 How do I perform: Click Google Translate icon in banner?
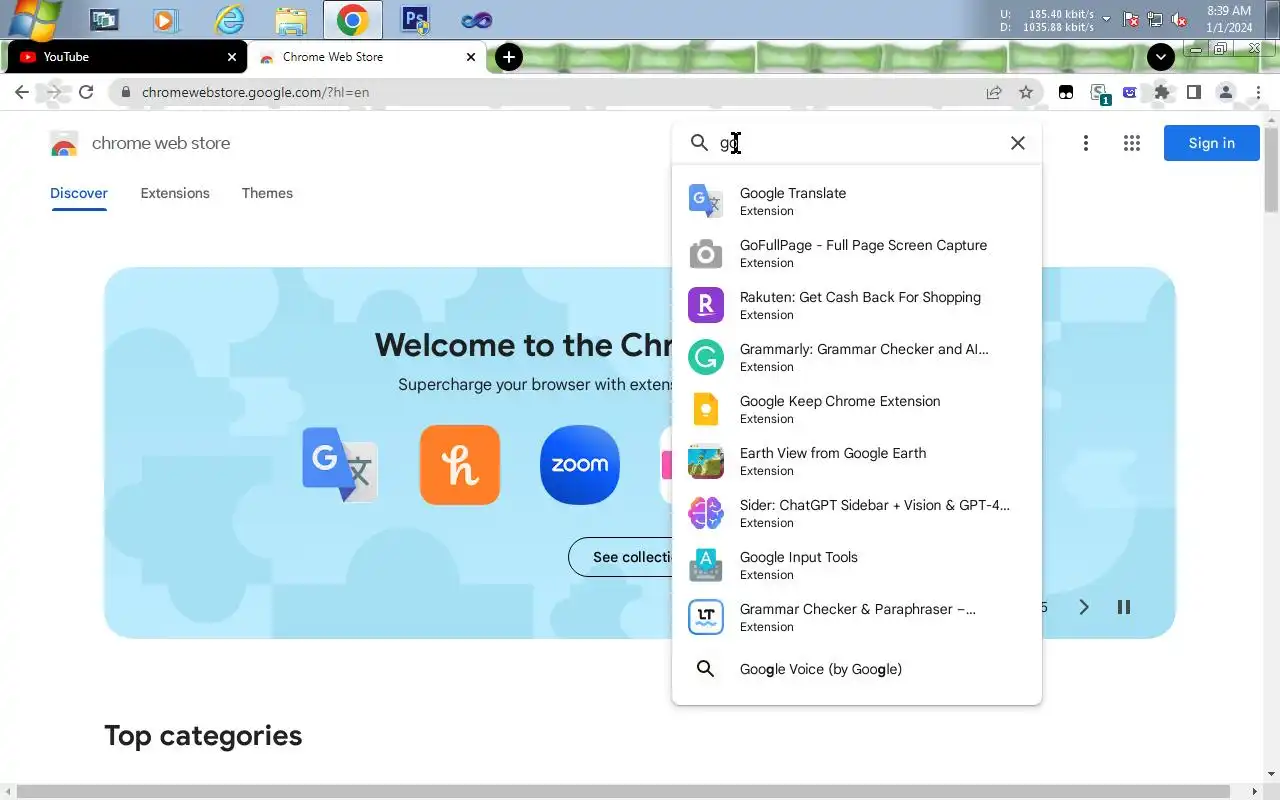tap(340, 465)
